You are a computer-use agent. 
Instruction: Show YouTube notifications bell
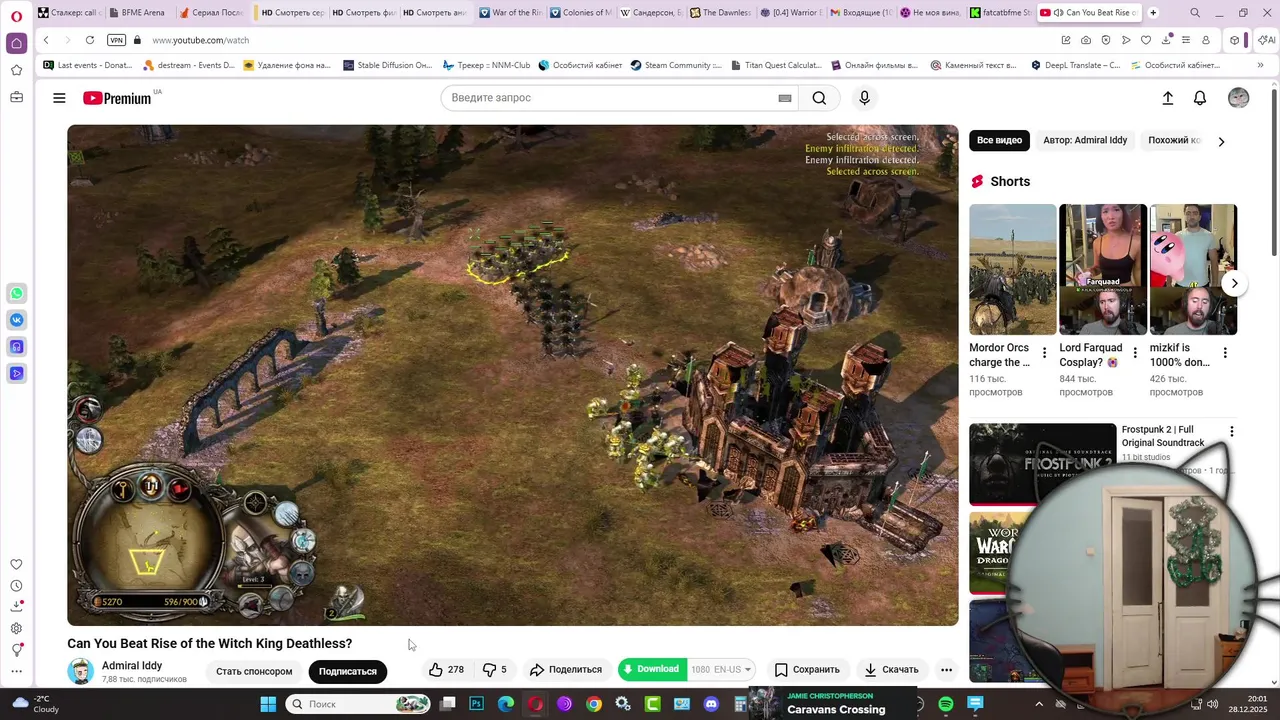[x=1200, y=98]
